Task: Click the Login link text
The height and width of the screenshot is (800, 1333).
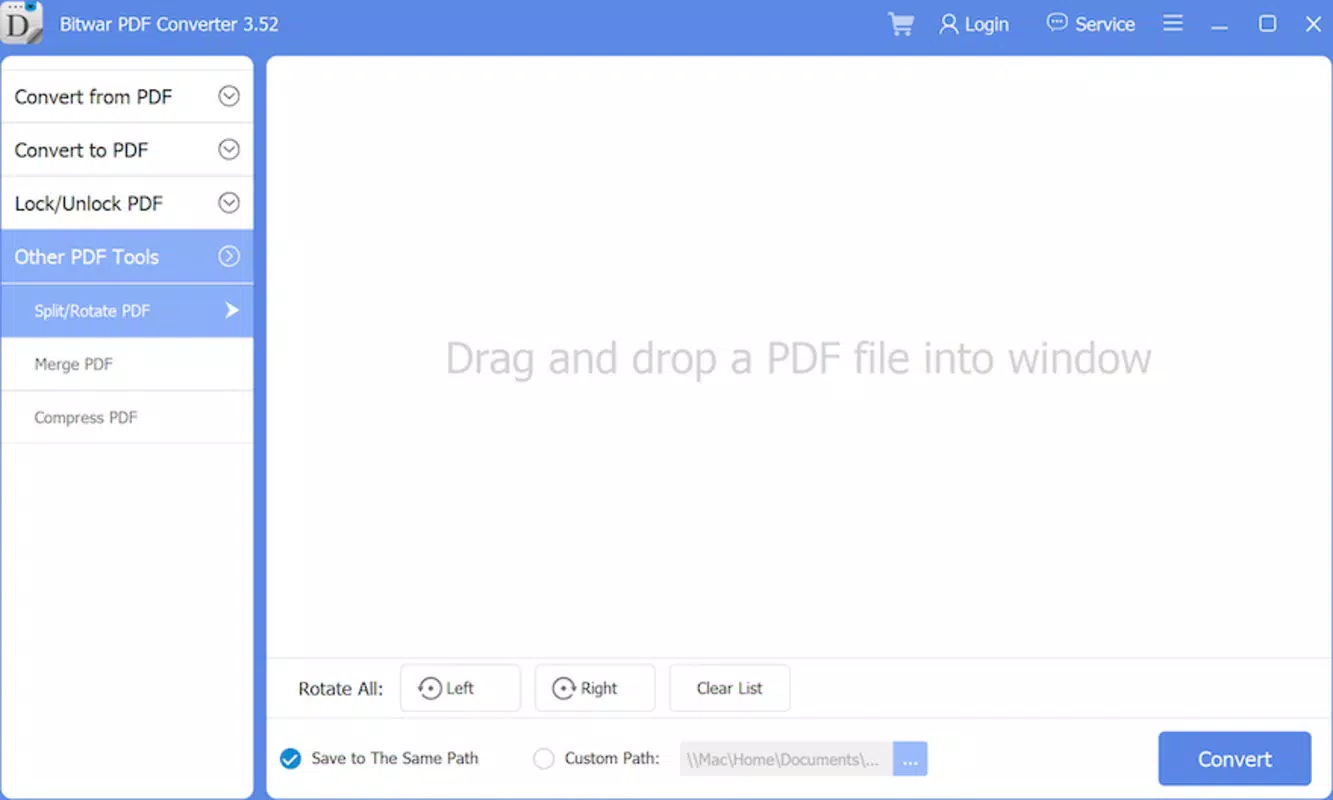Action: pyautogui.click(x=986, y=25)
